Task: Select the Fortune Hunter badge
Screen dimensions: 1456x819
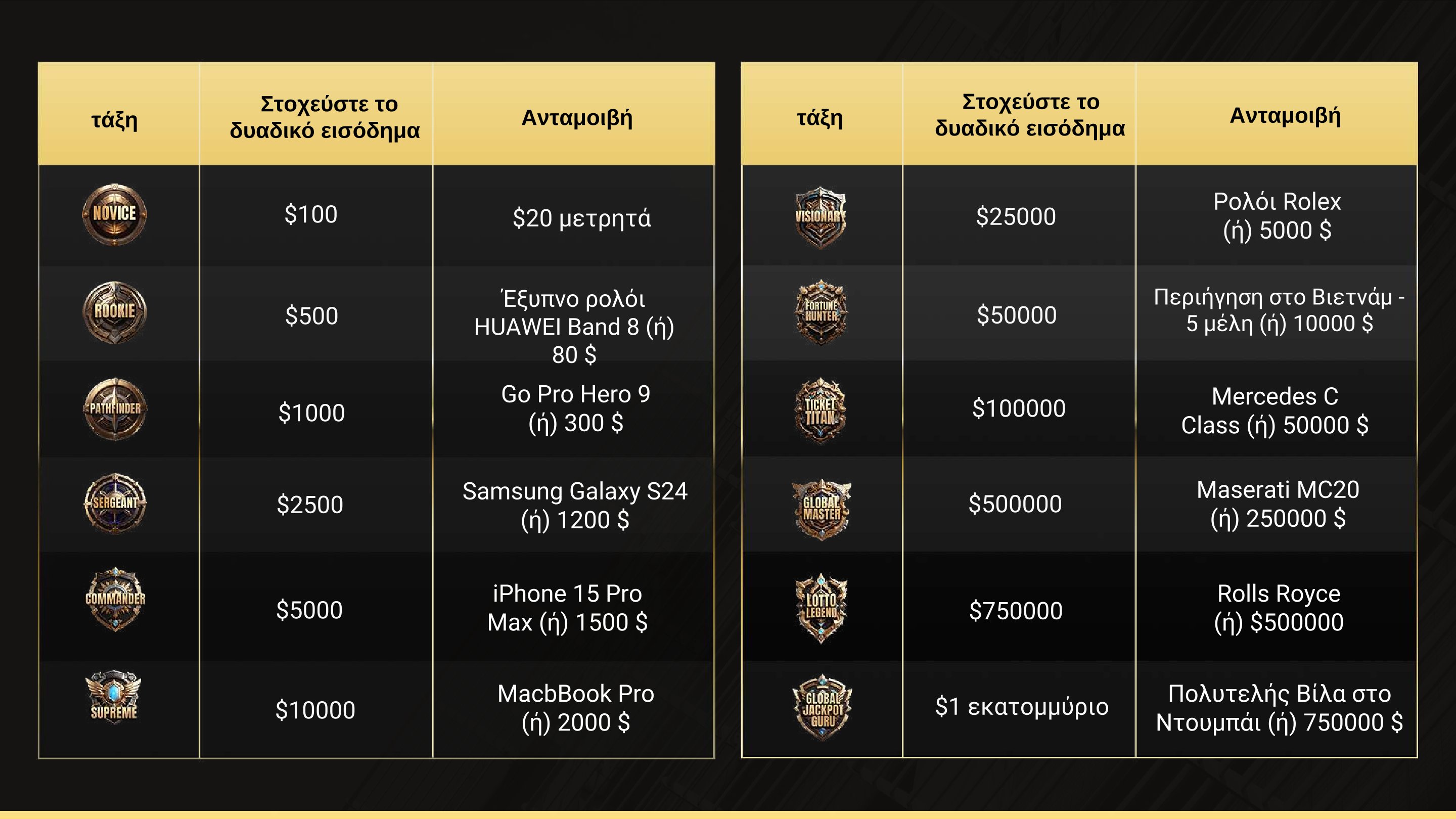Action: [821, 312]
